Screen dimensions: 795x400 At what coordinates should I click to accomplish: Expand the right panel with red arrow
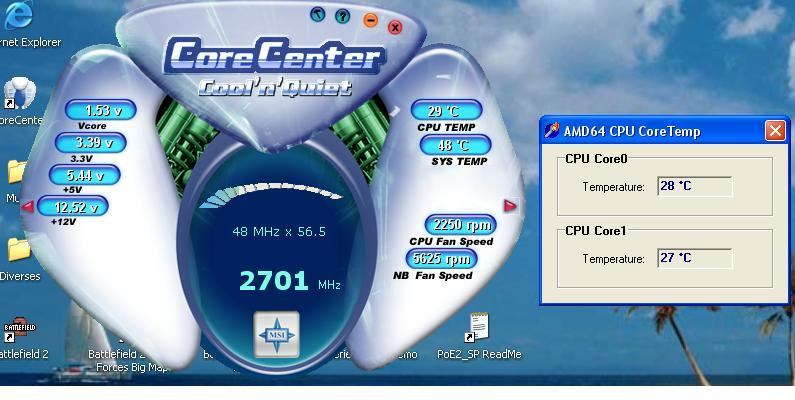click(510, 205)
